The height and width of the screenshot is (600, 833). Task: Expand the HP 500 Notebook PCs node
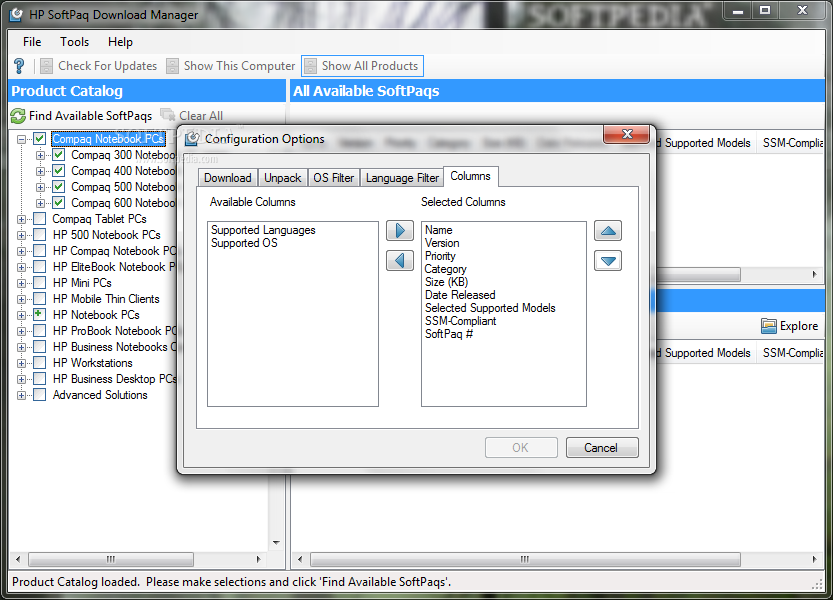pos(21,235)
